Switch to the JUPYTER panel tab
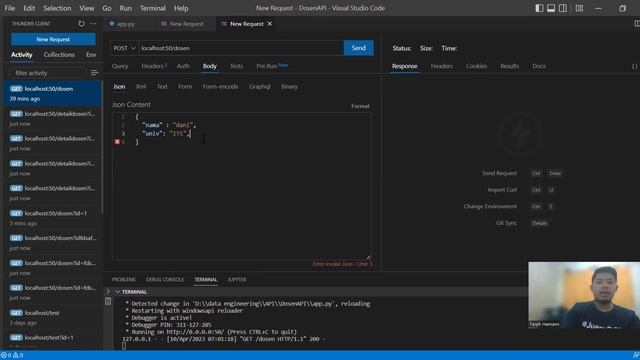The image size is (640, 360). (x=237, y=280)
